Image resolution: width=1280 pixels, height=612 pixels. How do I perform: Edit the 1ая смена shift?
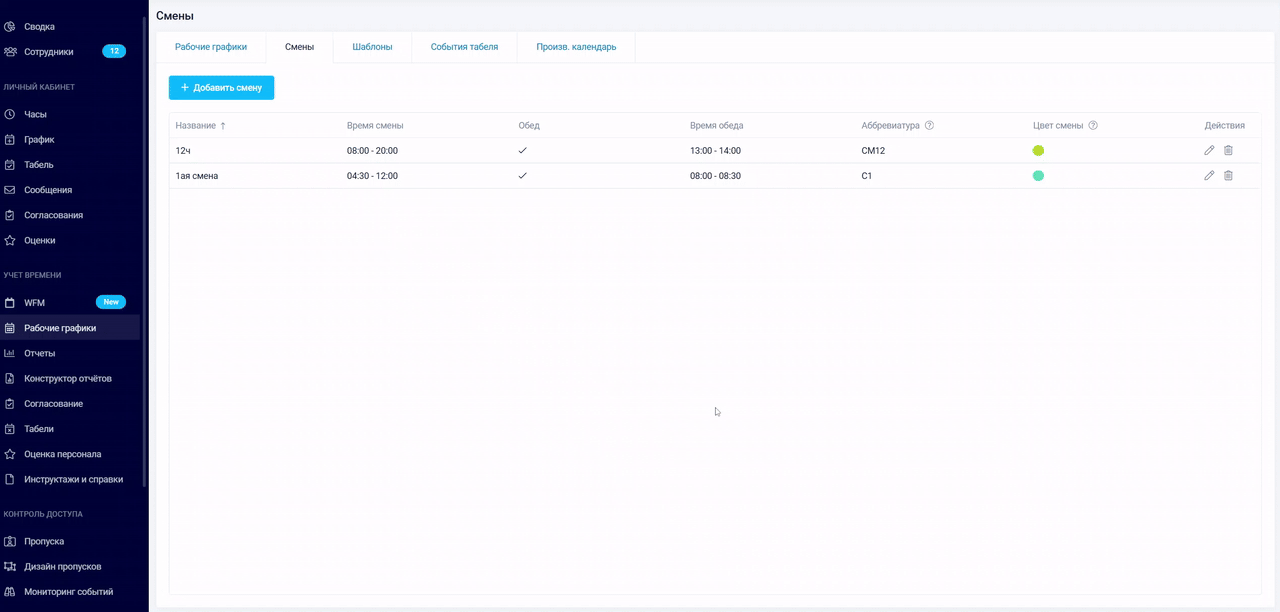click(x=1209, y=175)
